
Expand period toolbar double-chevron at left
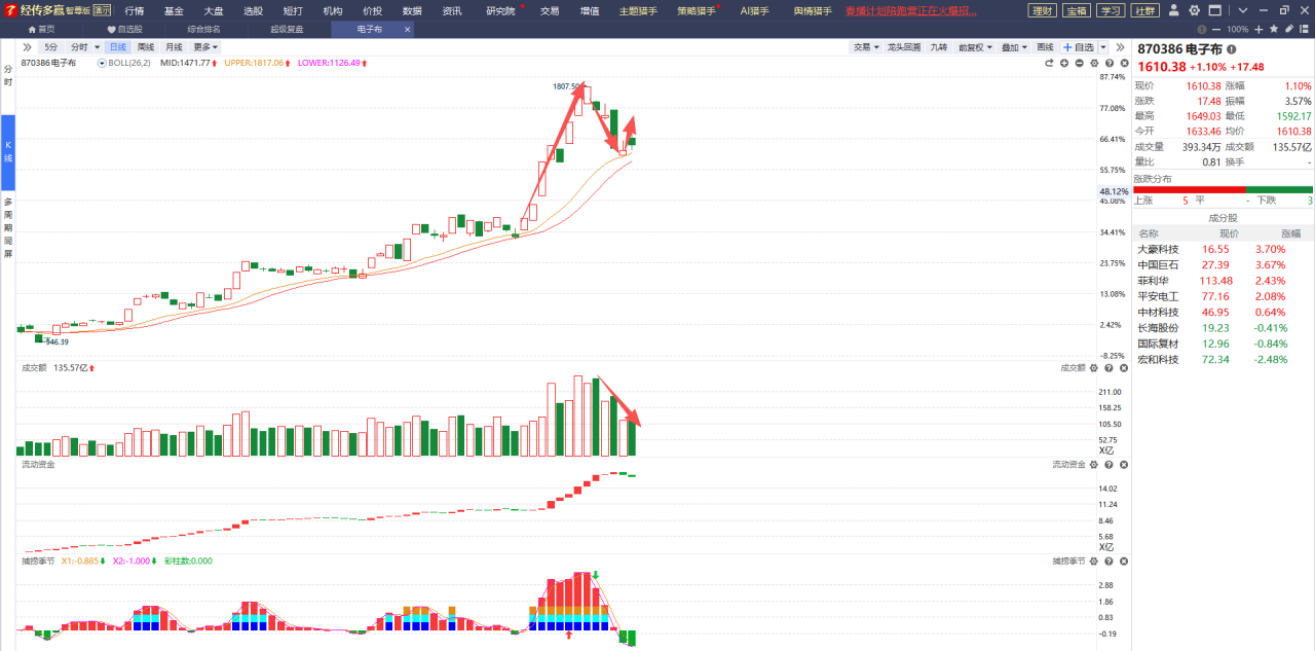[x=29, y=47]
